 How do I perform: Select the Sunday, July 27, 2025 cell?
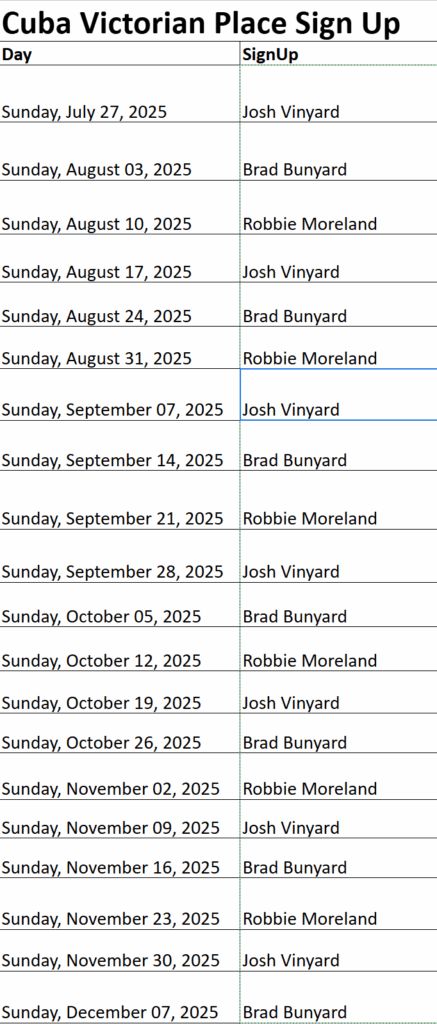(120, 94)
